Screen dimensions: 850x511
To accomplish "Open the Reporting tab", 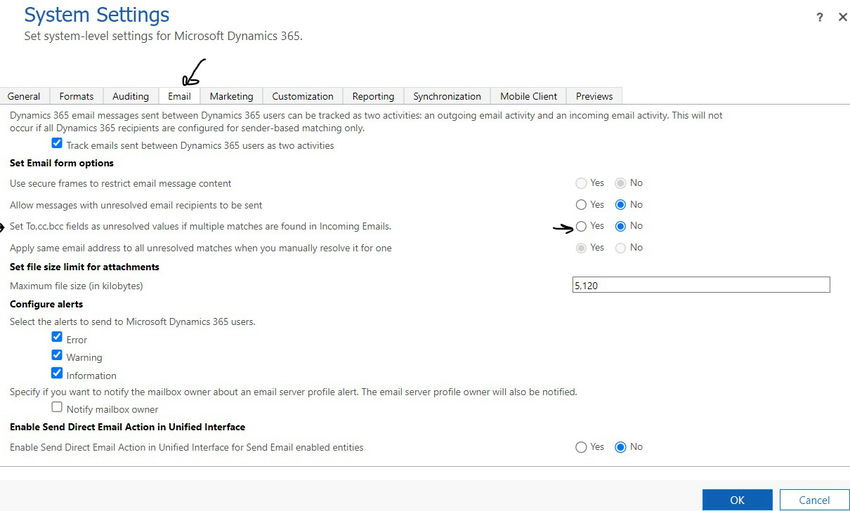I will coord(373,96).
